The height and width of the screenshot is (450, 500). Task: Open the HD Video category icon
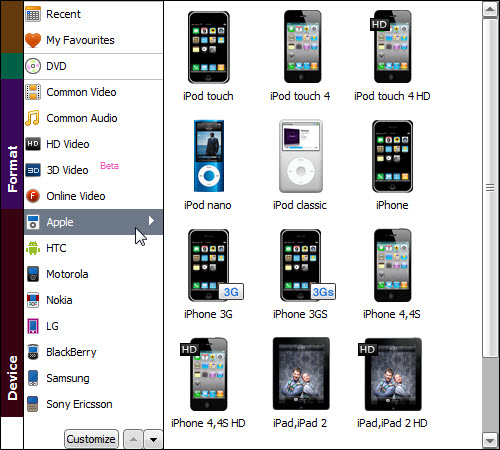pos(33,144)
